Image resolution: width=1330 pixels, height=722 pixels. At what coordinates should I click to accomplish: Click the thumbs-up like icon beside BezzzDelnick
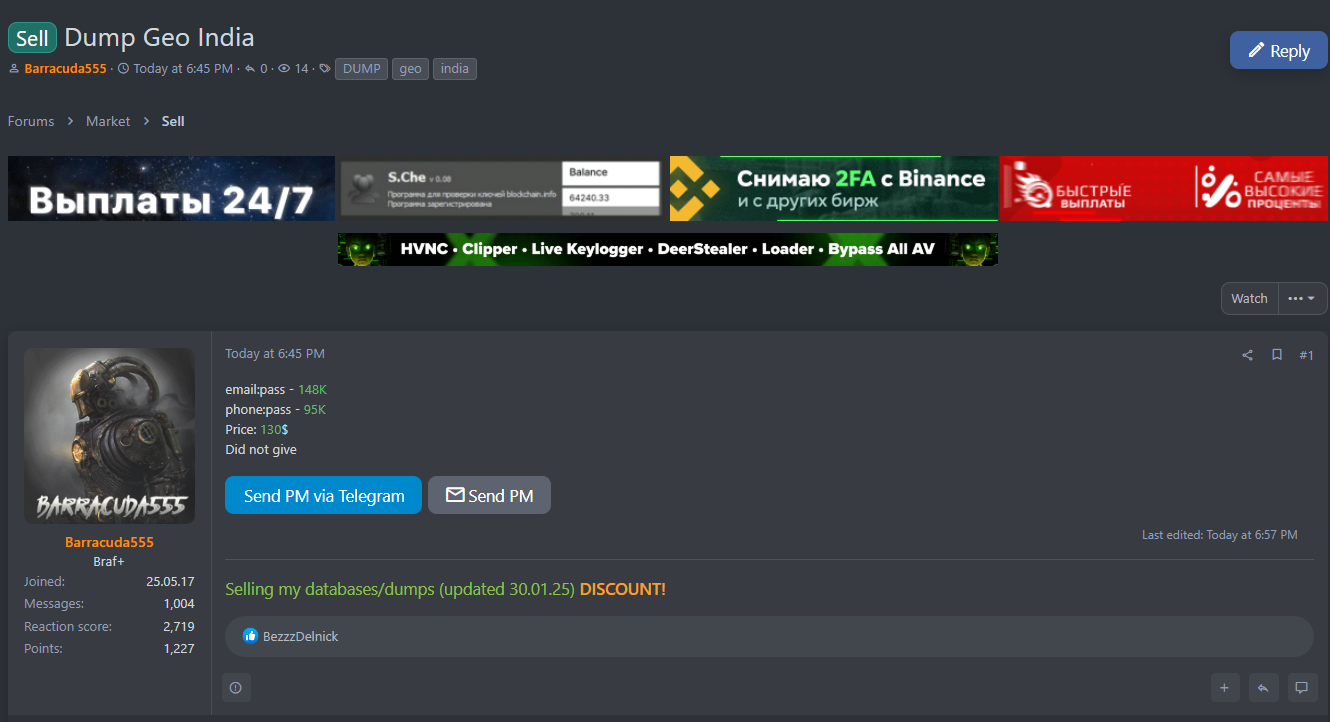pyautogui.click(x=250, y=636)
